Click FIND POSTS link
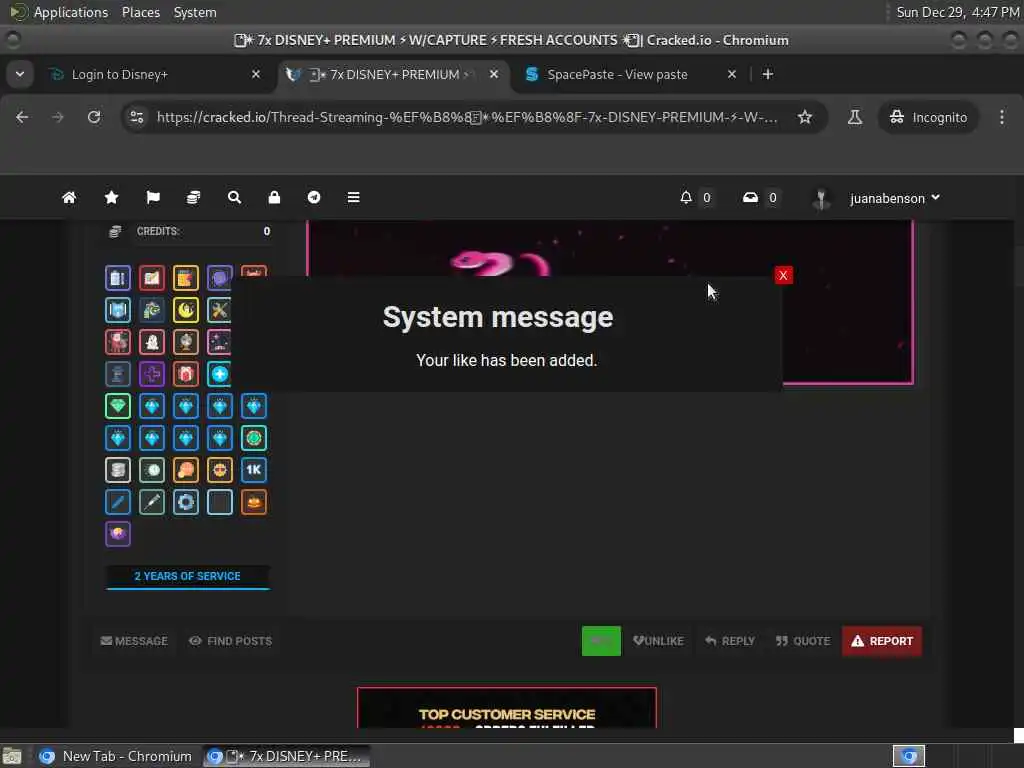Image resolution: width=1024 pixels, height=768 pixels. [231, 641]
